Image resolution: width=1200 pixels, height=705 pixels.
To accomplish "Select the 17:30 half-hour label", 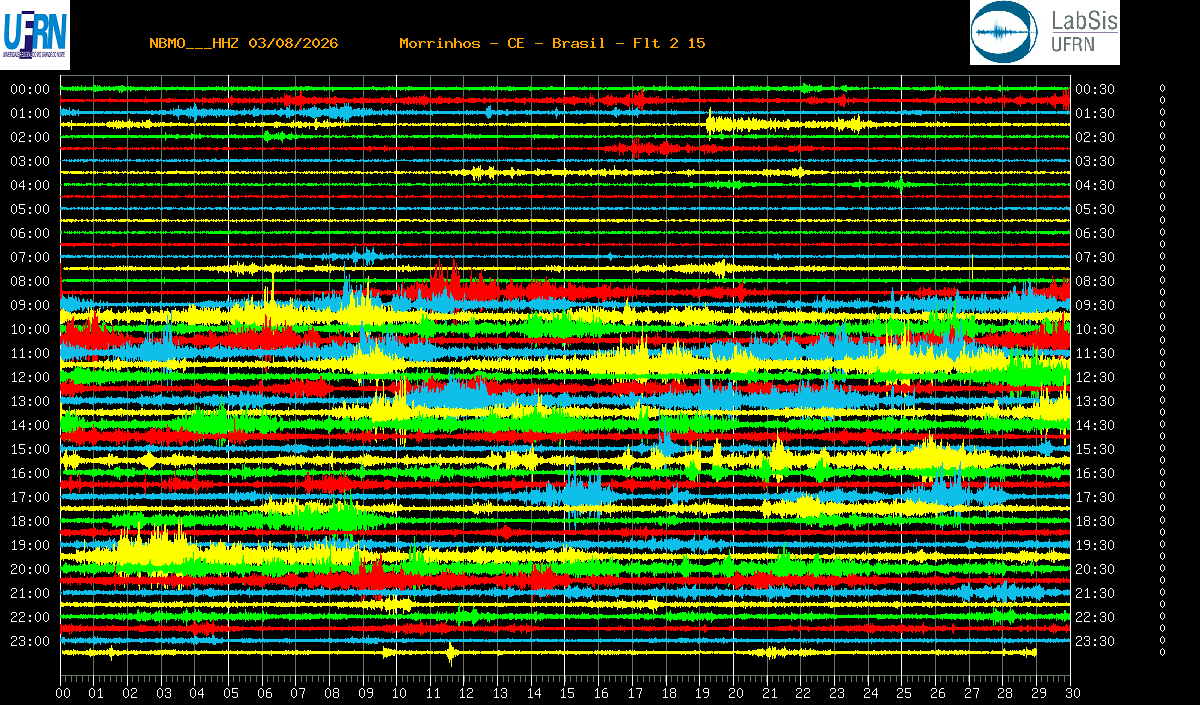I will [1094, 497].
